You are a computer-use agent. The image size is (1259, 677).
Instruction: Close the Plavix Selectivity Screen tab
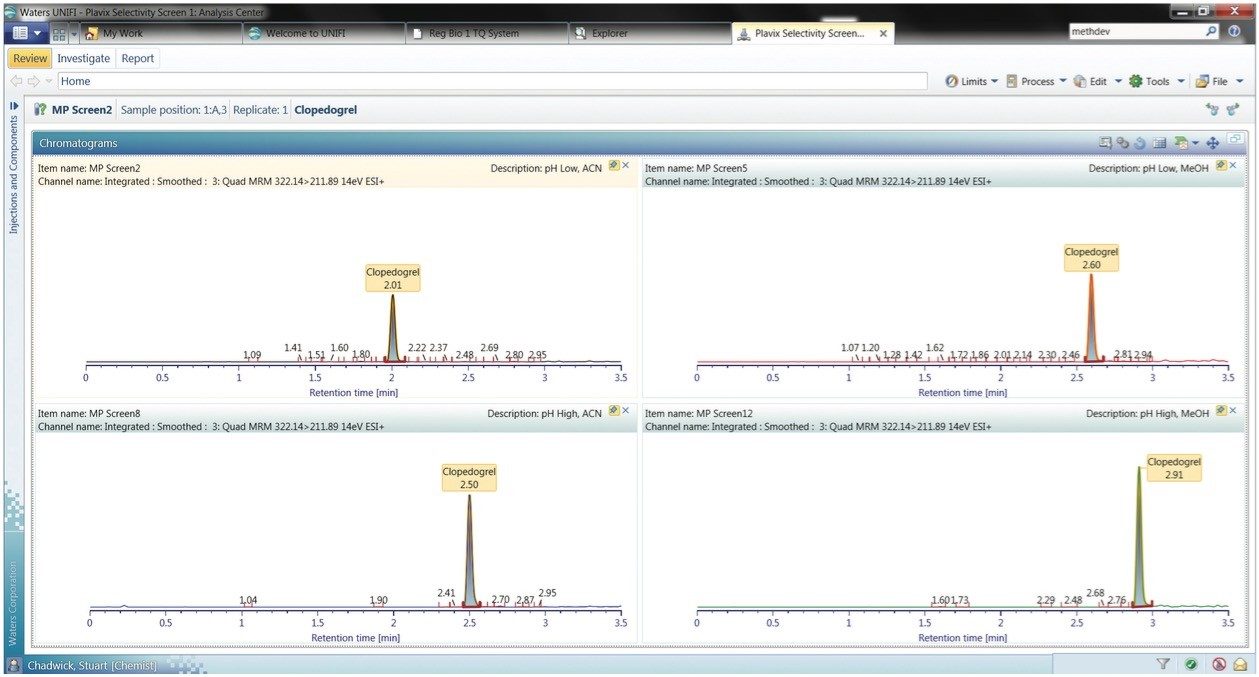coord(883,33)
